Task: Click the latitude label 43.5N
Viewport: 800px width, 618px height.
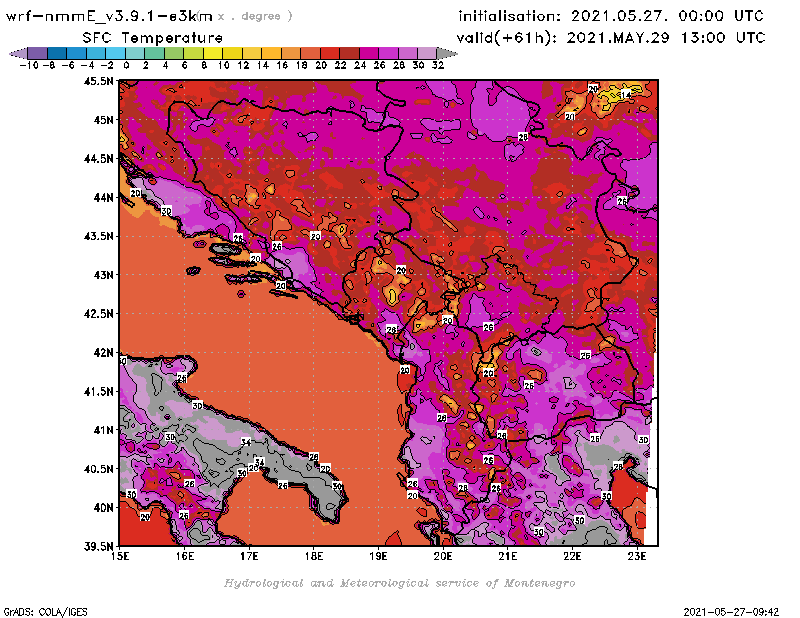Action: tap(98, 236)
